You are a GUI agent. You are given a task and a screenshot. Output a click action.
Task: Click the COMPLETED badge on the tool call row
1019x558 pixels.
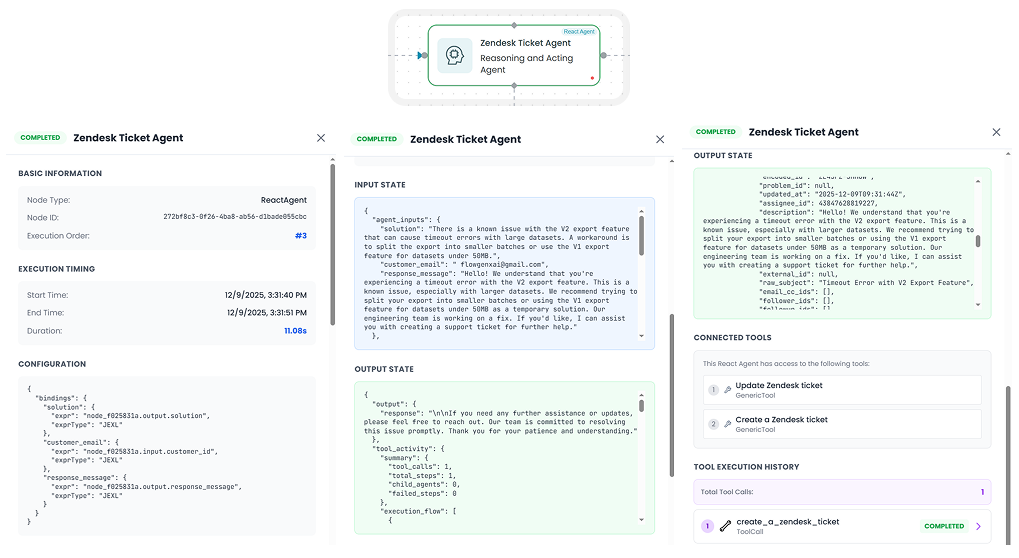point(943,526)
